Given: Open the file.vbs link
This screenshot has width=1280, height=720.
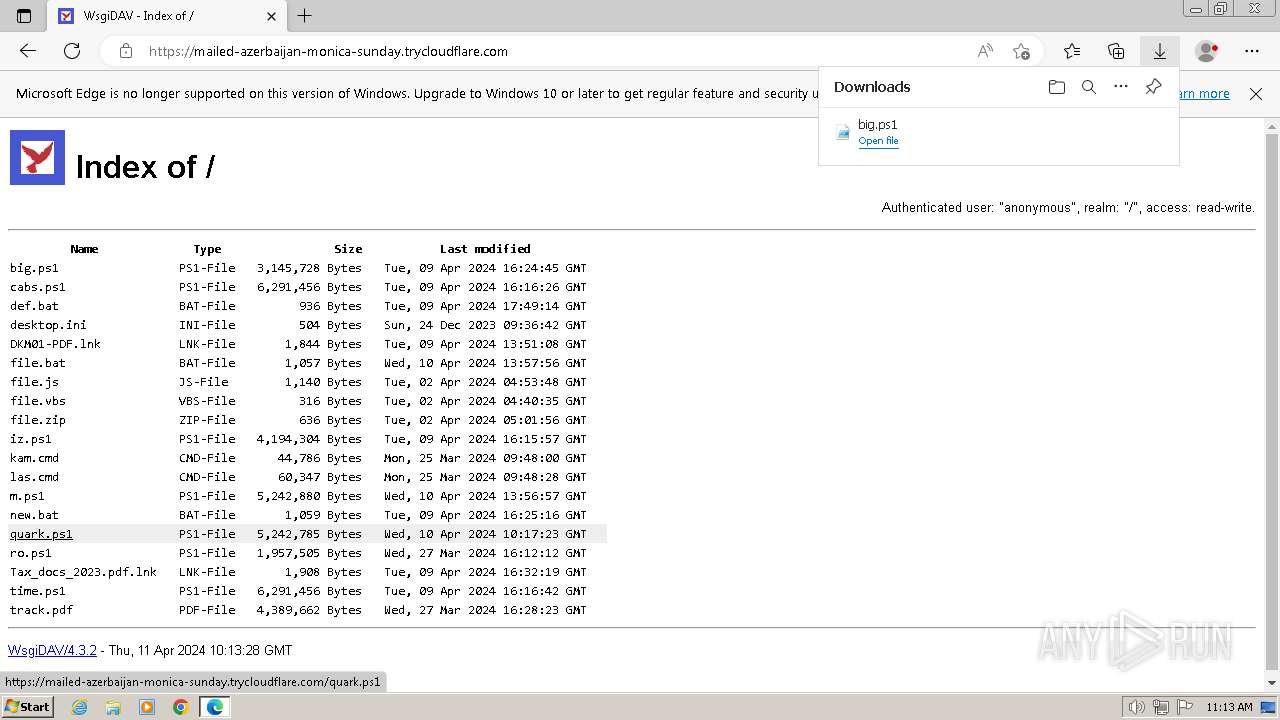Looking at the screenshot, I should click(38, 401).
